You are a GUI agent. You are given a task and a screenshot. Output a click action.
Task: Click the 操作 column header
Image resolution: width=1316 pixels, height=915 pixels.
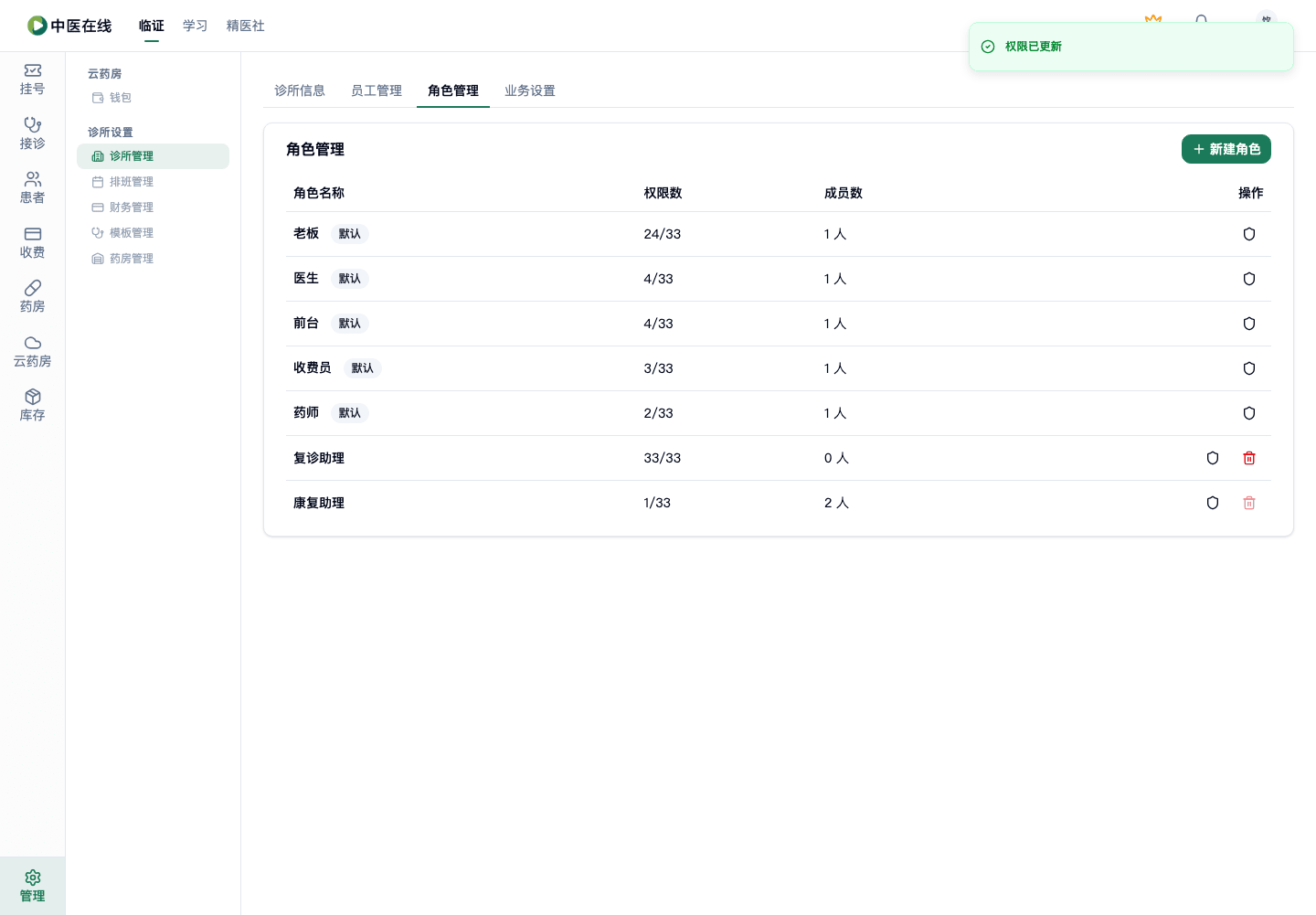tap(1250, 193)
